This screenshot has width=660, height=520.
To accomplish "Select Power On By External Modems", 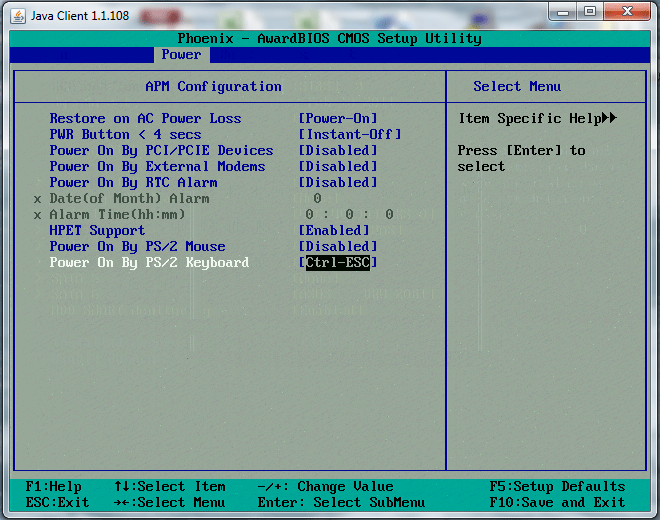I will coord(157,166).
